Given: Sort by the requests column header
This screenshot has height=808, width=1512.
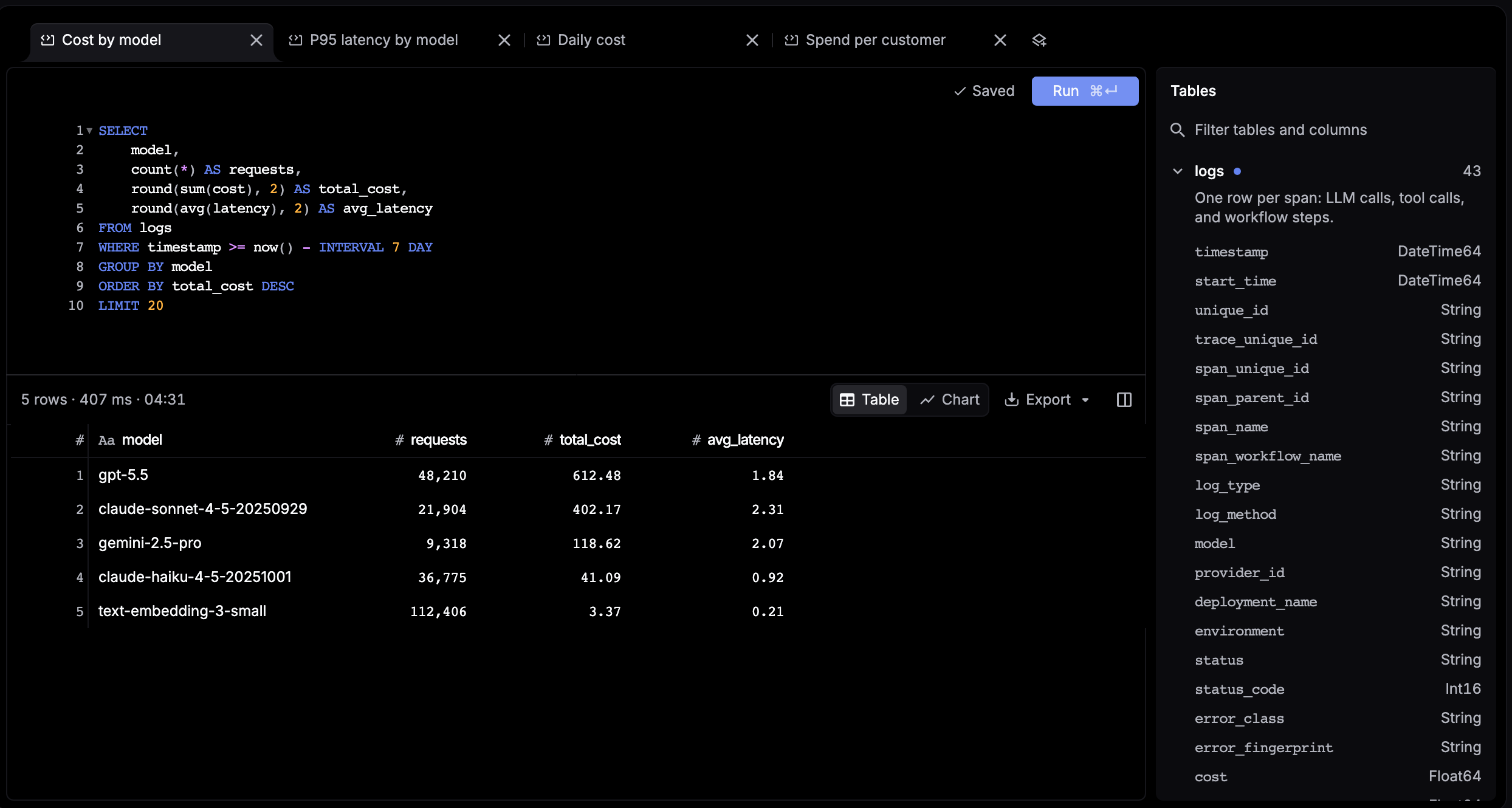Looking at the screenshot, I should (x=431, y=440).
